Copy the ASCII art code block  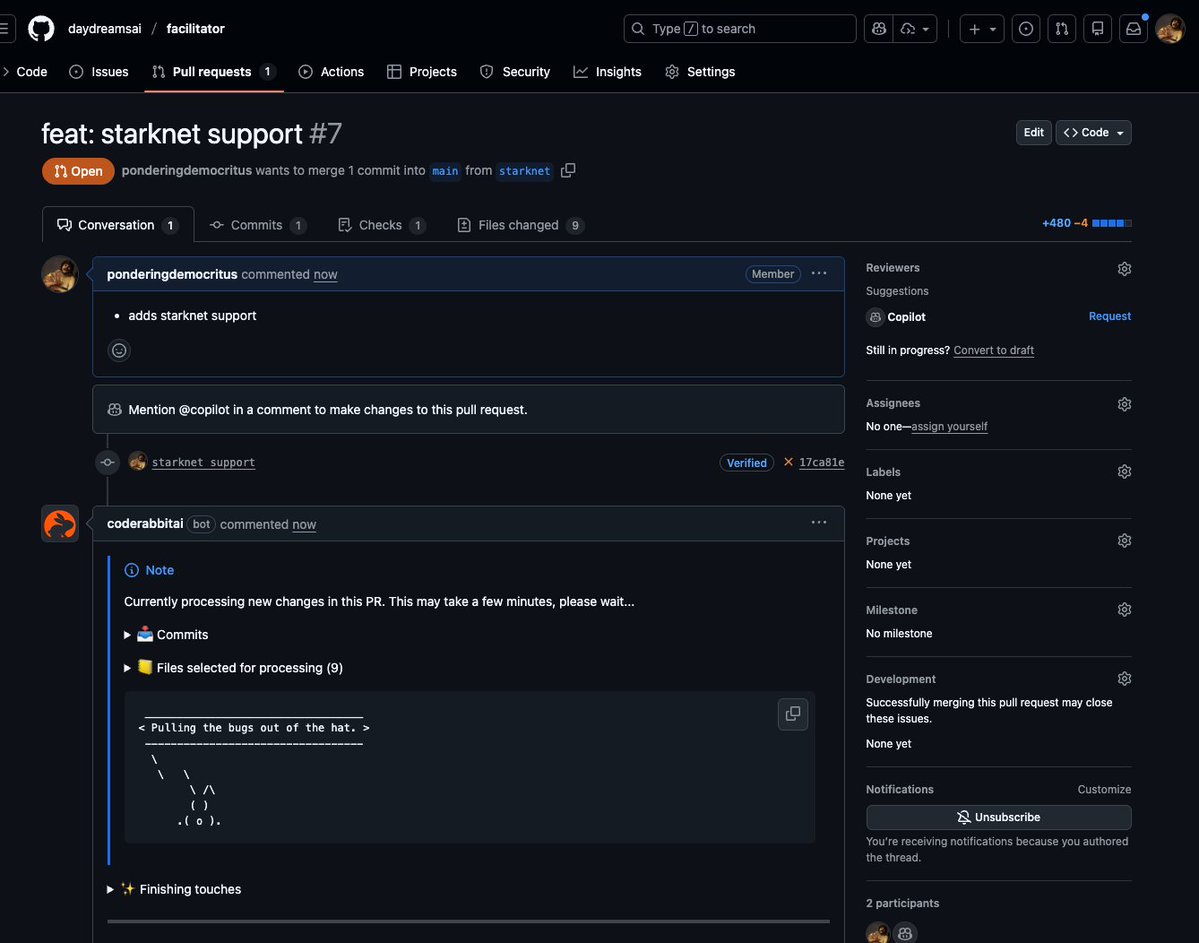coord(793,714)
